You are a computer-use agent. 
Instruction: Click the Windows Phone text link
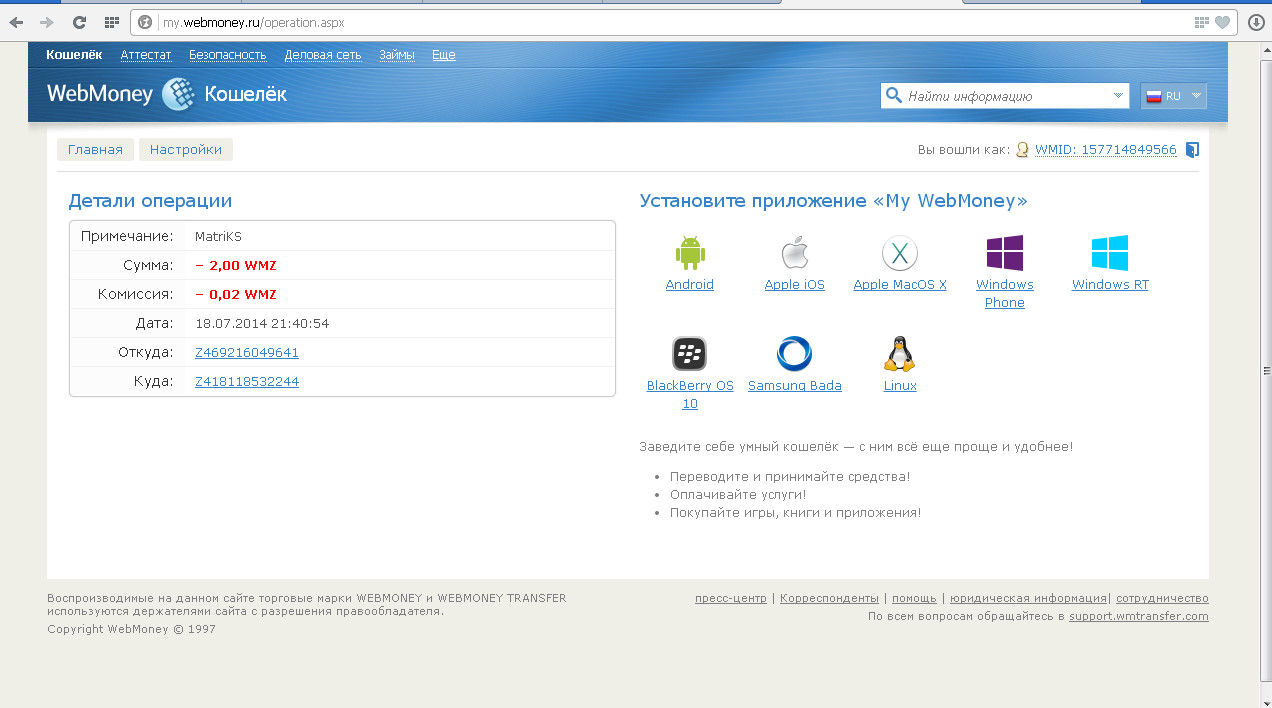tap(1005, 294)
